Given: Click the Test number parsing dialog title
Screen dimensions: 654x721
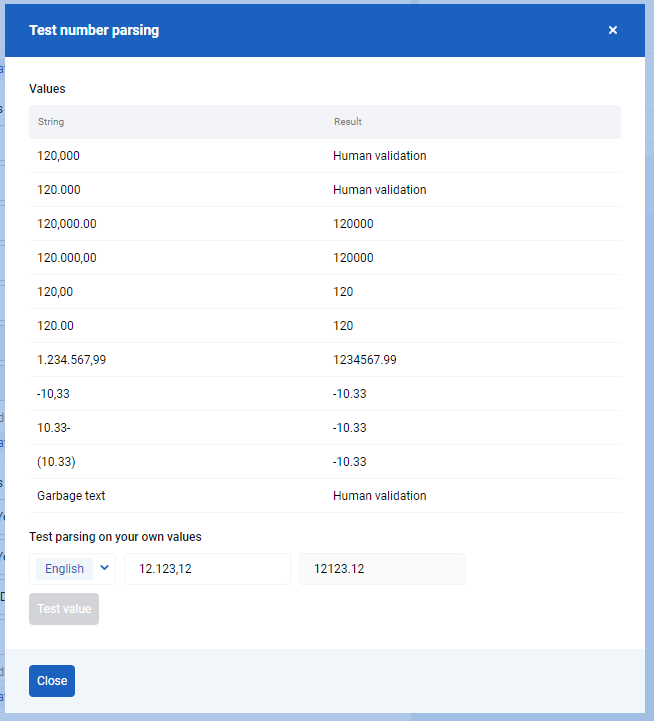Looking at the screenshot, I should 94,30.
